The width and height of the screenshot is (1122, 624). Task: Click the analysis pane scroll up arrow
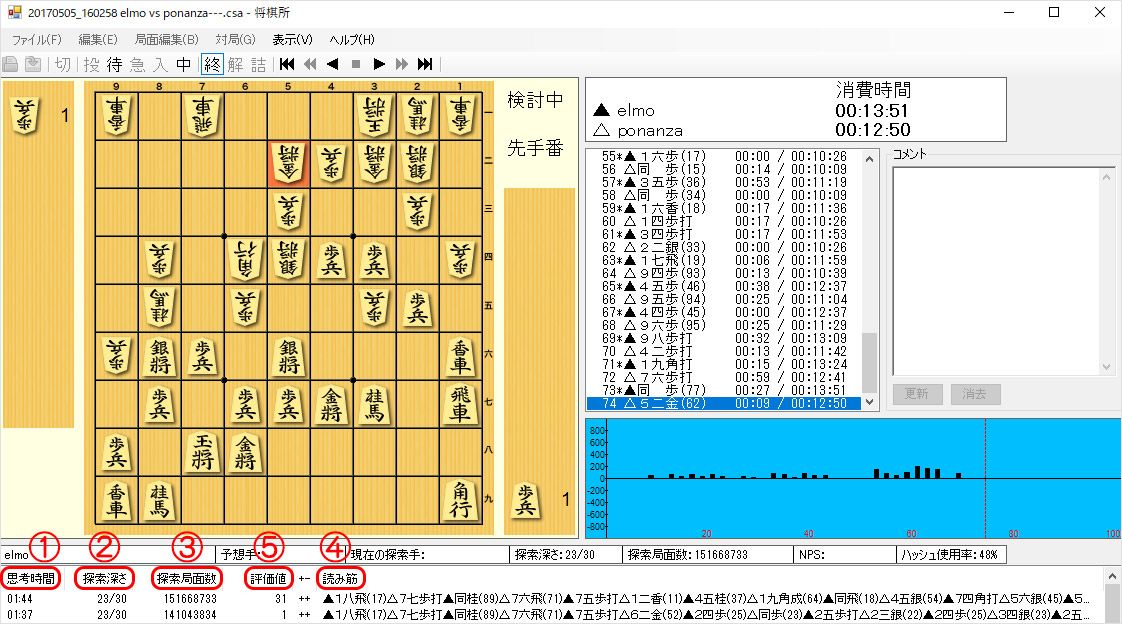click(x=1112, y=576)
